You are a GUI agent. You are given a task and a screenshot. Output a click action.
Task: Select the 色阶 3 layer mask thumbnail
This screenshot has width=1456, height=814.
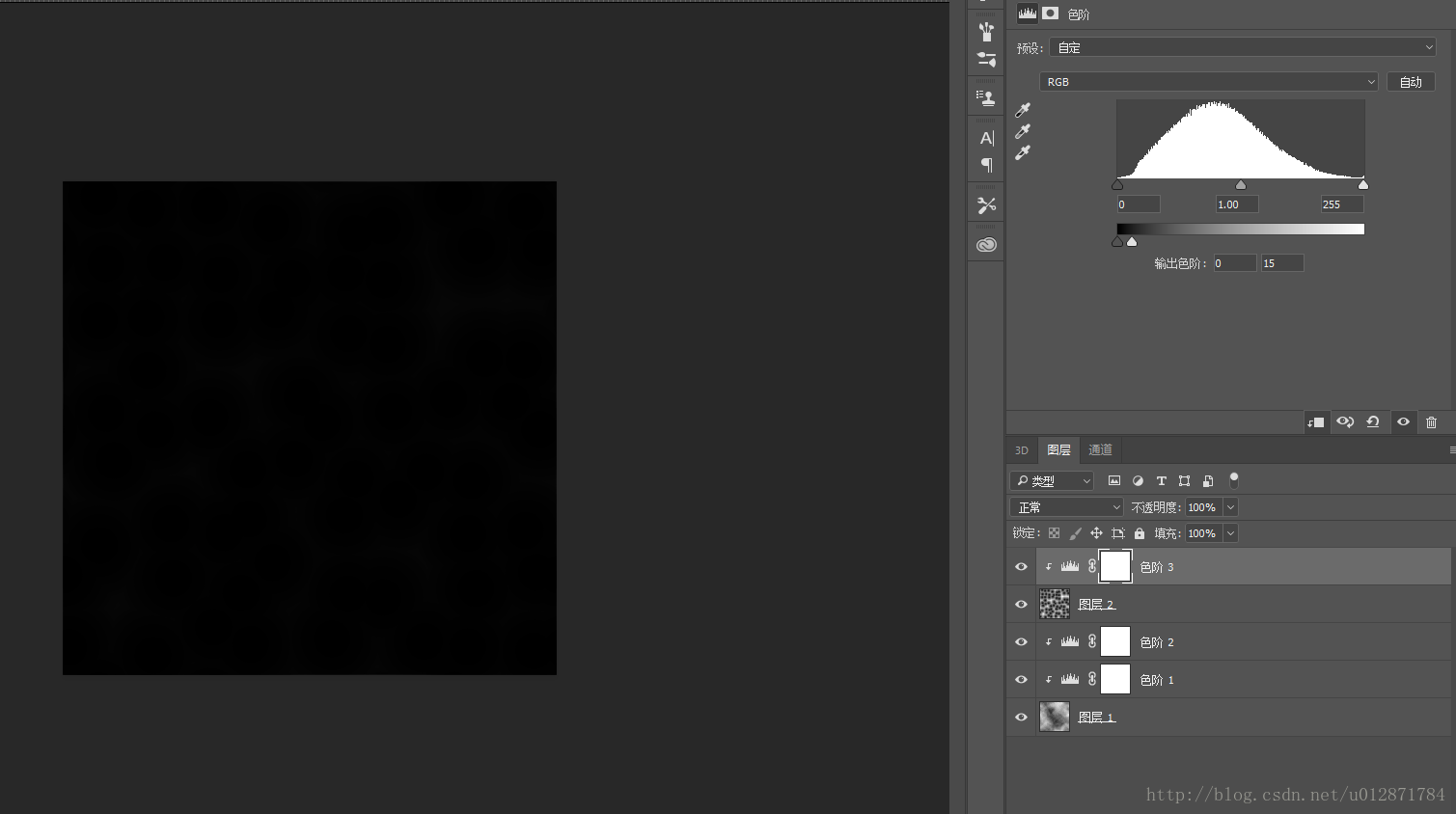pos(1115,567)
